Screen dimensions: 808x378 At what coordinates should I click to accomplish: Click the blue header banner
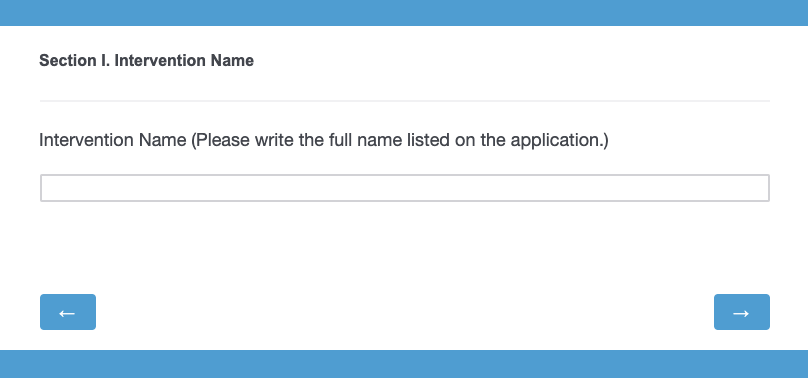tap(404, 13)
